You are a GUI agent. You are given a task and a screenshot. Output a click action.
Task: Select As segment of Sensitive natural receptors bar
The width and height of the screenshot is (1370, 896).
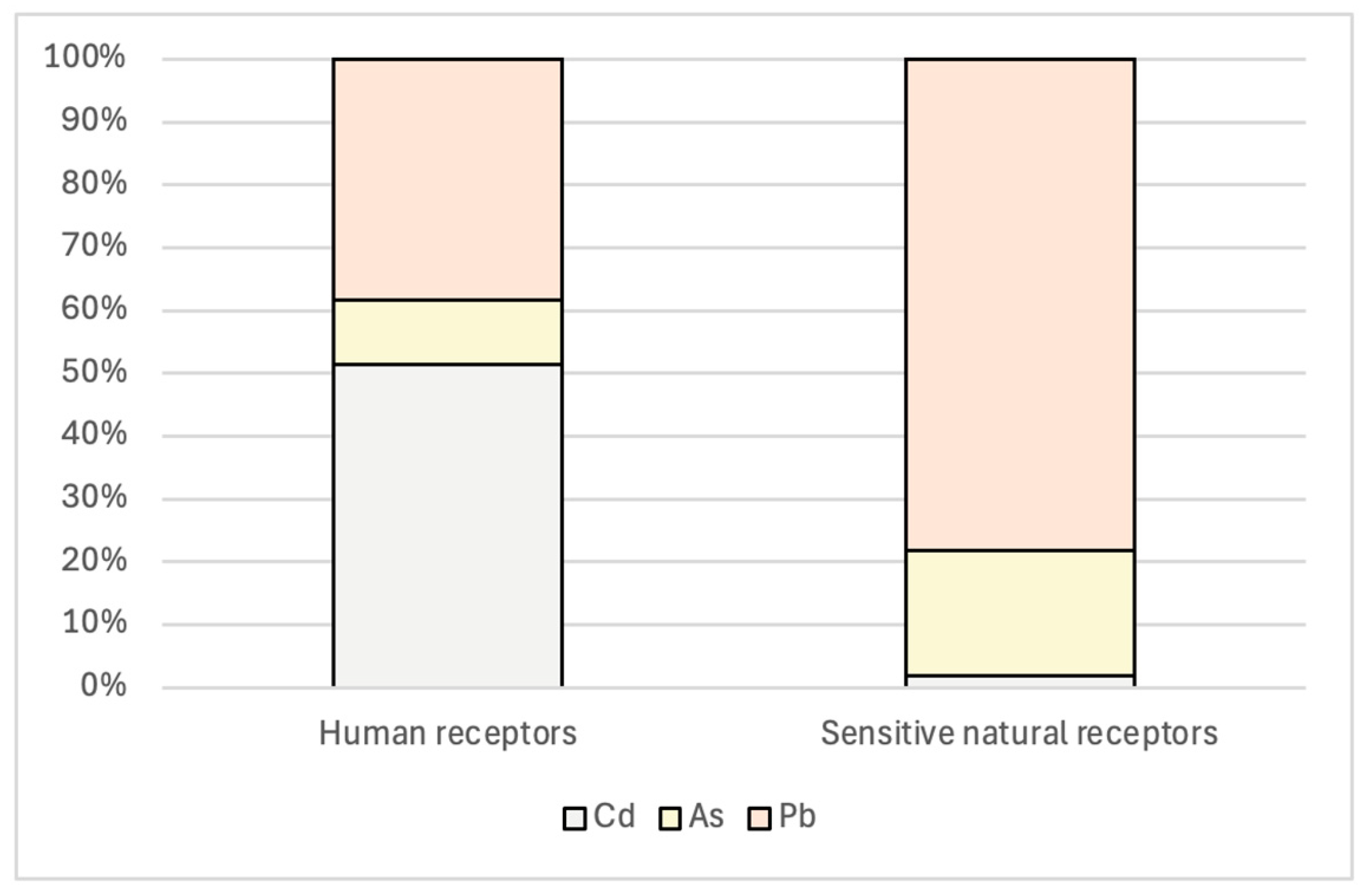point(1020,613)
